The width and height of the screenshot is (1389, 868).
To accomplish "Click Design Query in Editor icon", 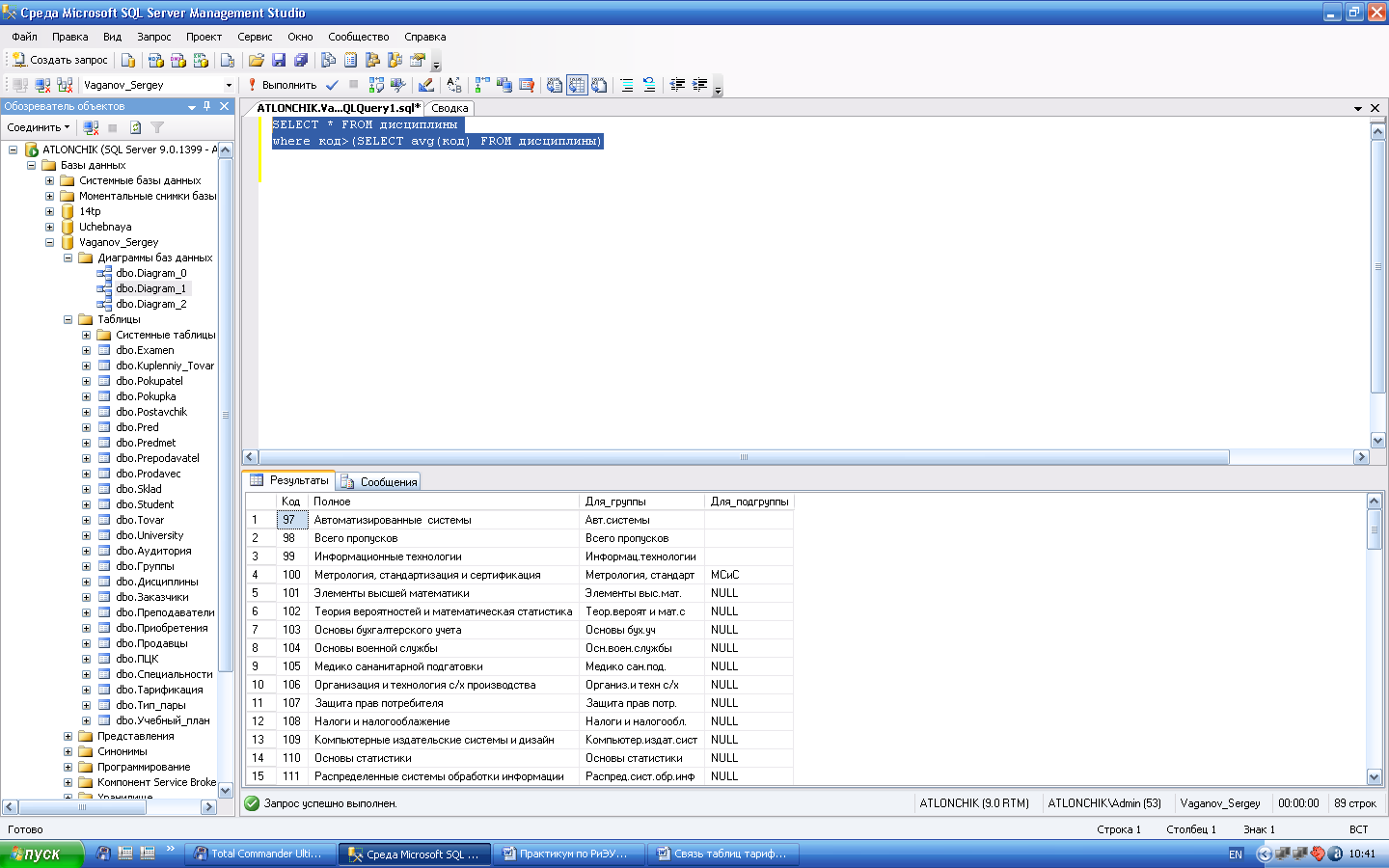I will click(x=426, y=85).
